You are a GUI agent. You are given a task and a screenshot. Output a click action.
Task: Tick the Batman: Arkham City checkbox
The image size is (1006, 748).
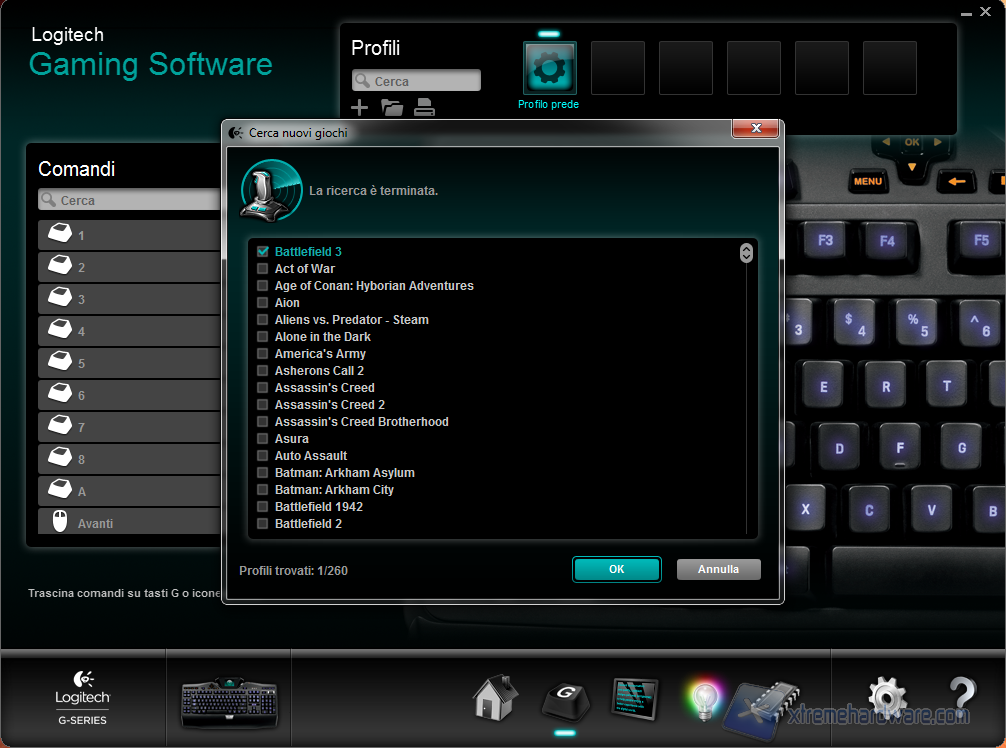[263, 490]
